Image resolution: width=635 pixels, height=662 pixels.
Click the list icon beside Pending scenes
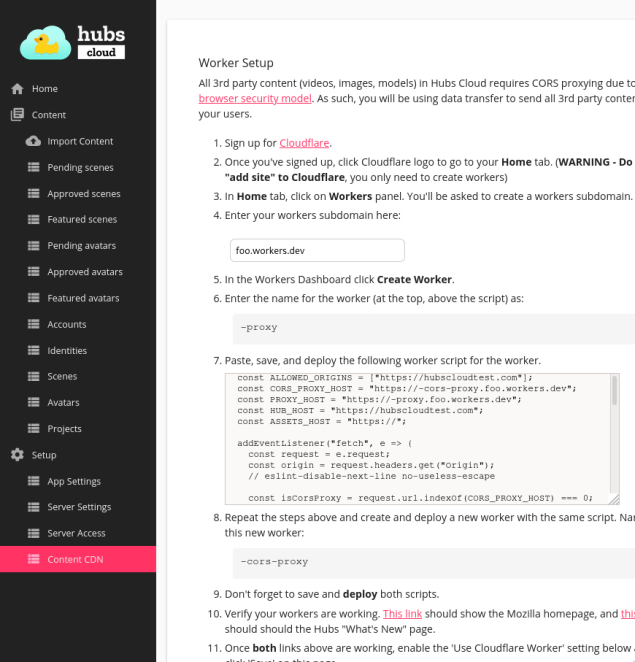pos(33,167)
